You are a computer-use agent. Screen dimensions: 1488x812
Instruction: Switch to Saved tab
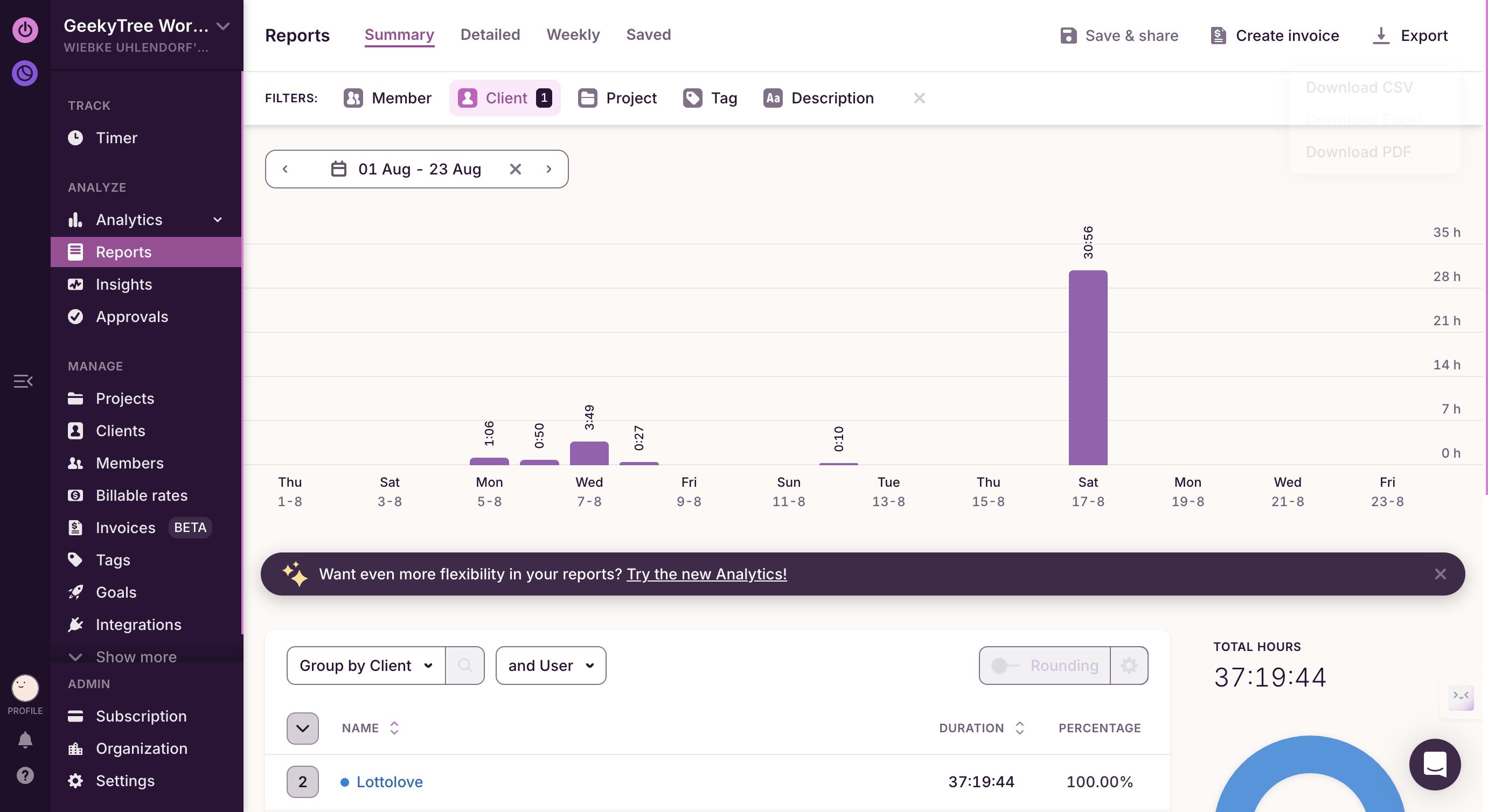point(648,34)
